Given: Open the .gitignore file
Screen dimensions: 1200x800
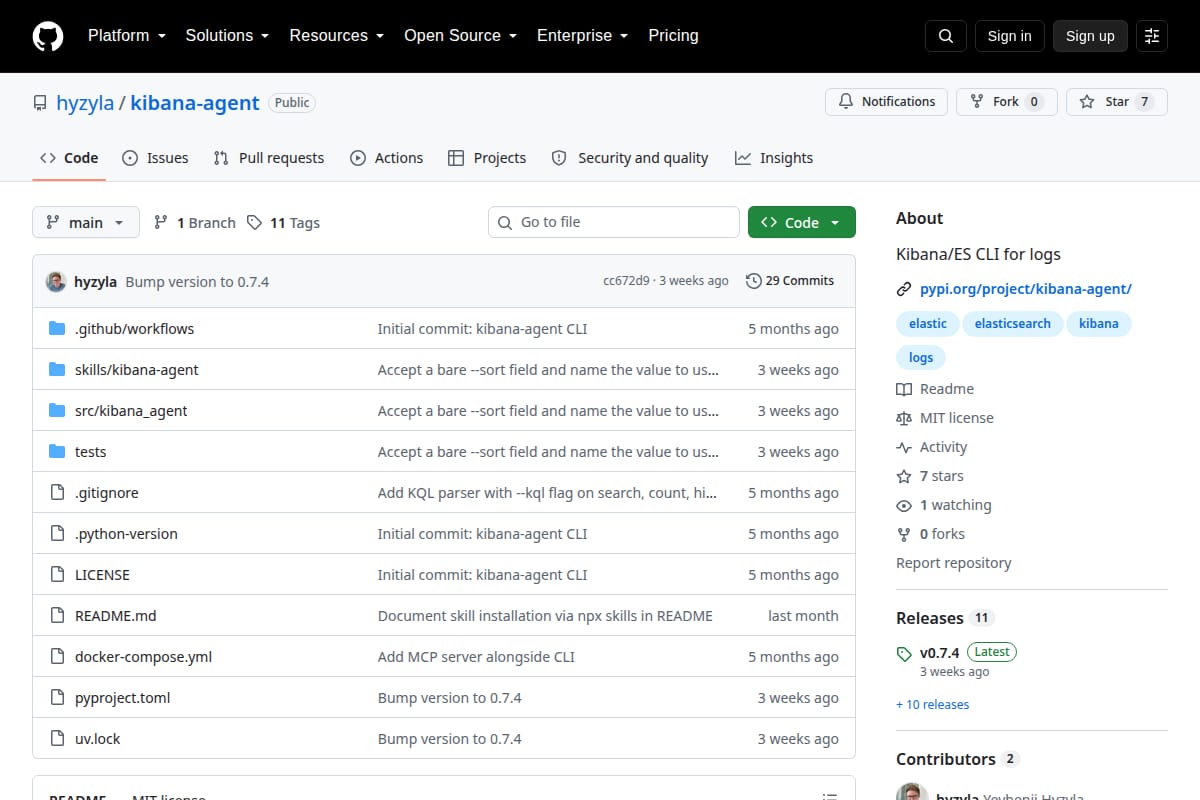Looking at the screenshot, I should pos(106,493).
